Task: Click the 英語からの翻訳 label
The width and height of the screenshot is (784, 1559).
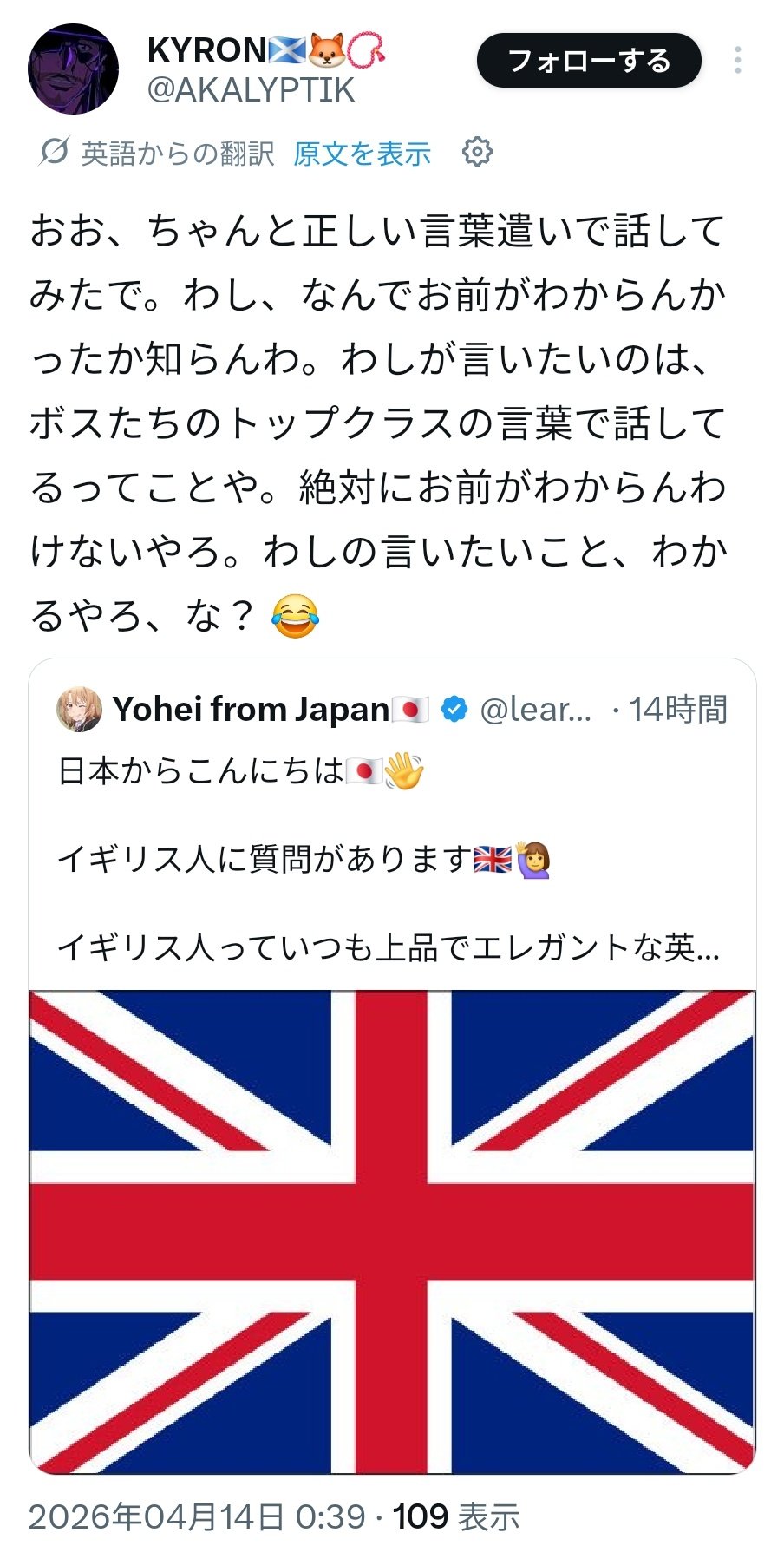Action: click(178, 154)
